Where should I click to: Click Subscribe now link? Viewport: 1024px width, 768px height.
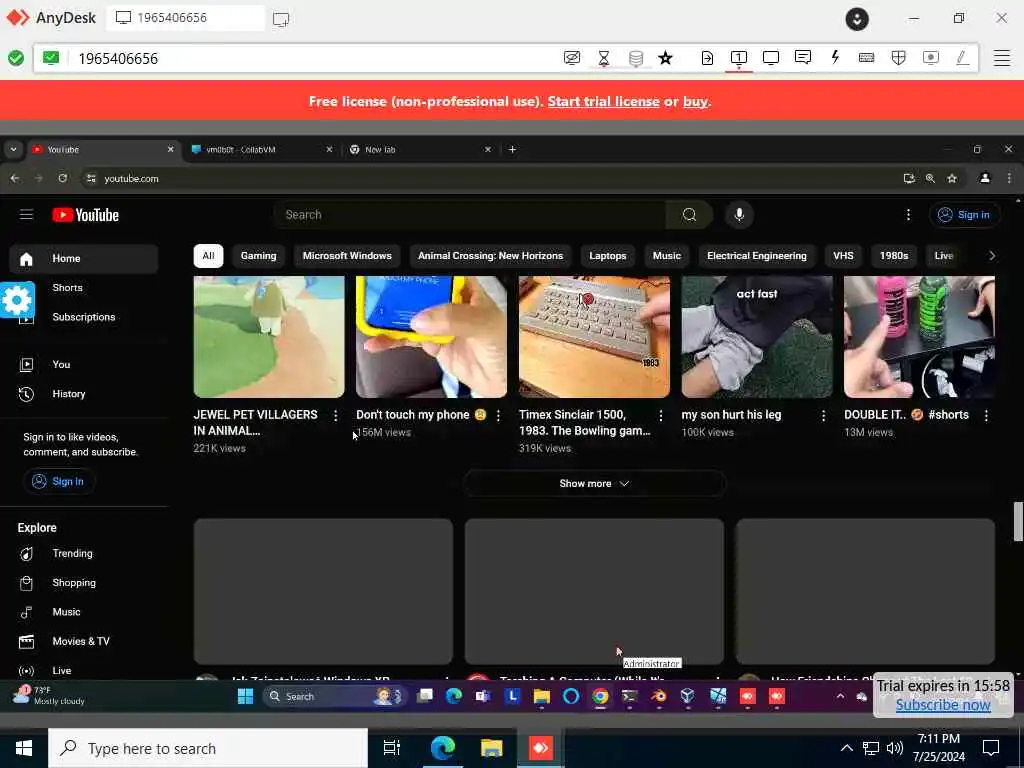coord(943,705)
